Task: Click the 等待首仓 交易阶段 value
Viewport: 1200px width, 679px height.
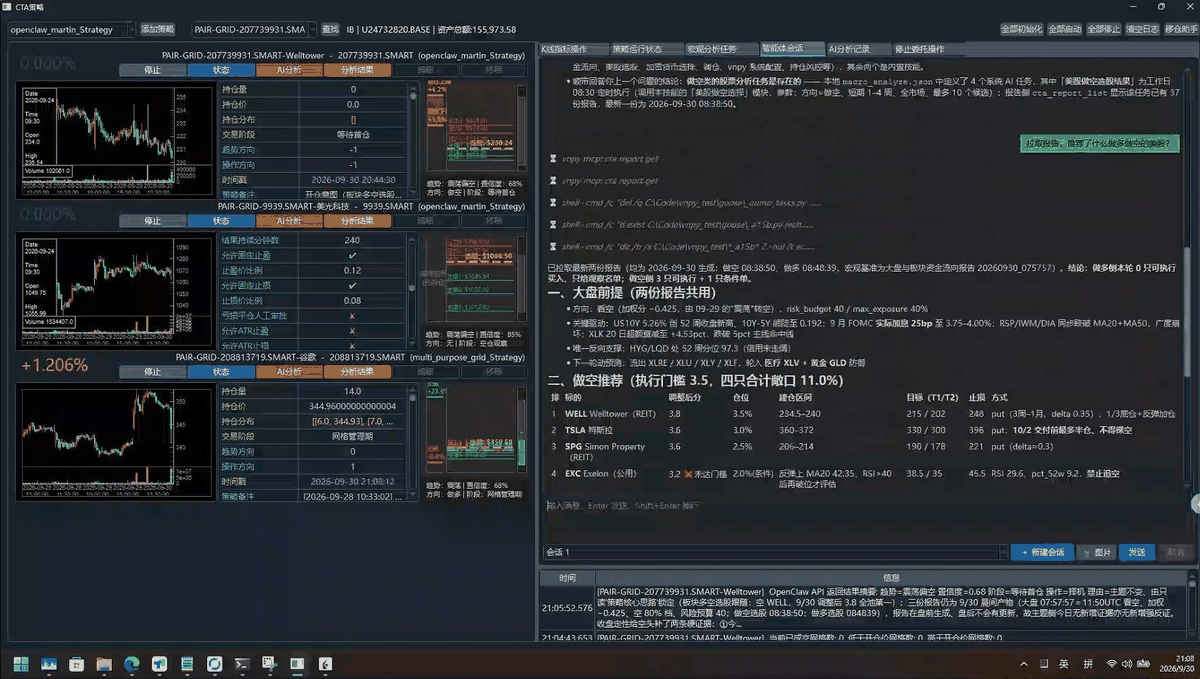Action: (352, 134)
